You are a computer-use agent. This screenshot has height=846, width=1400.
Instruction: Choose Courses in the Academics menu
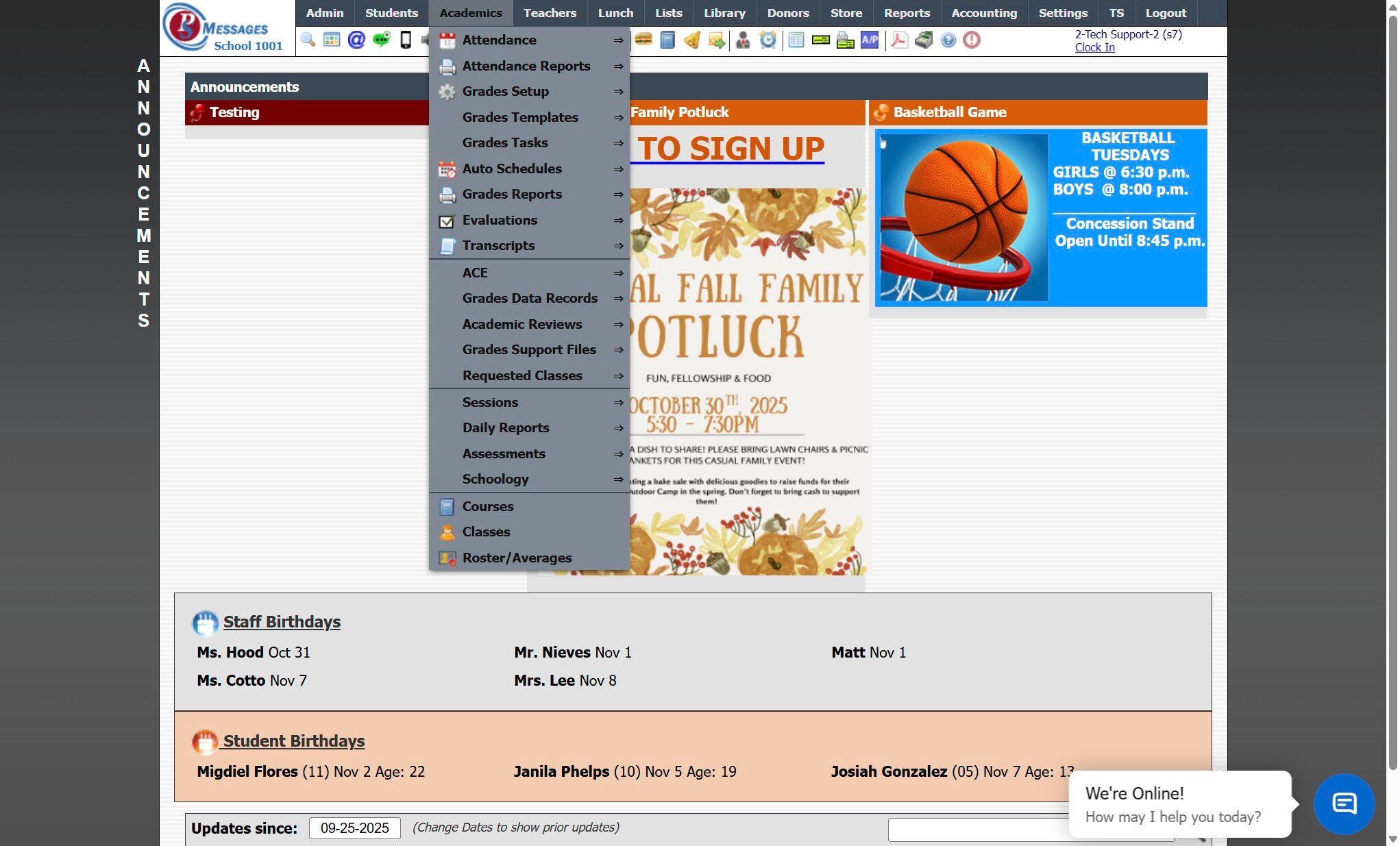(488, 506)
